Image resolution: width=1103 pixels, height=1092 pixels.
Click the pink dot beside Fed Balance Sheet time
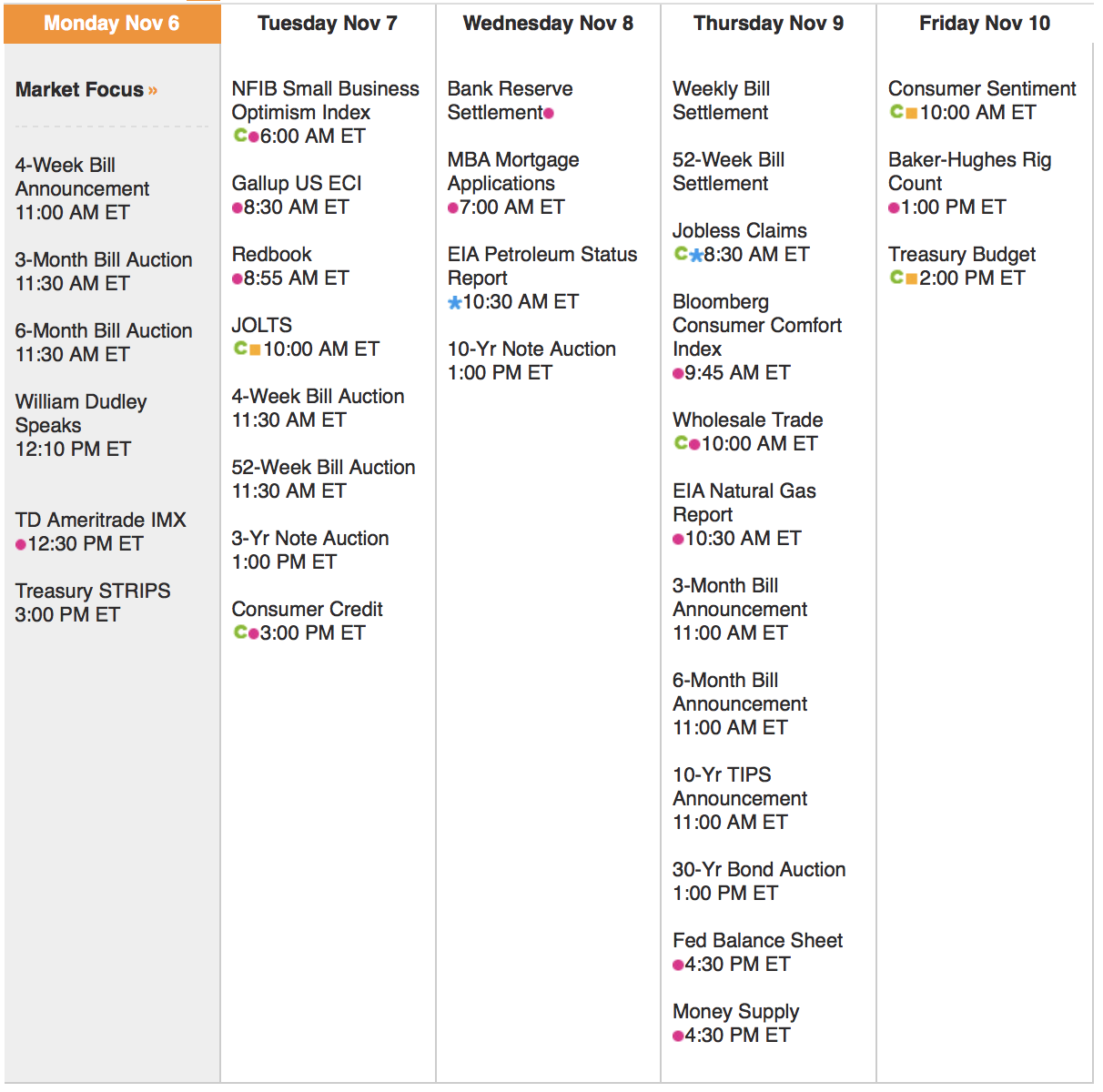[x=678, y=965]
